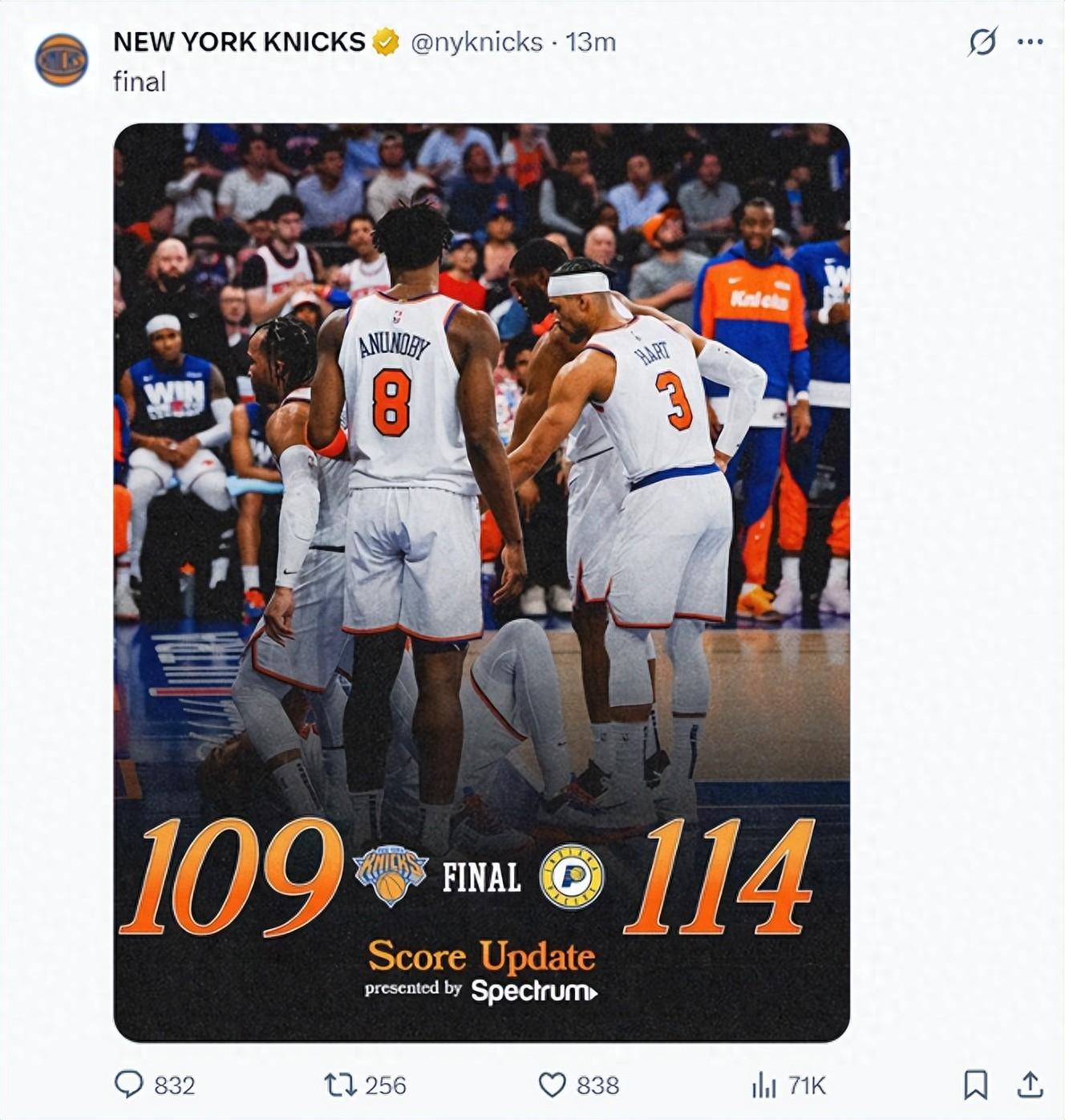Open the Knicks profile avatar

[x=61, y=60]
